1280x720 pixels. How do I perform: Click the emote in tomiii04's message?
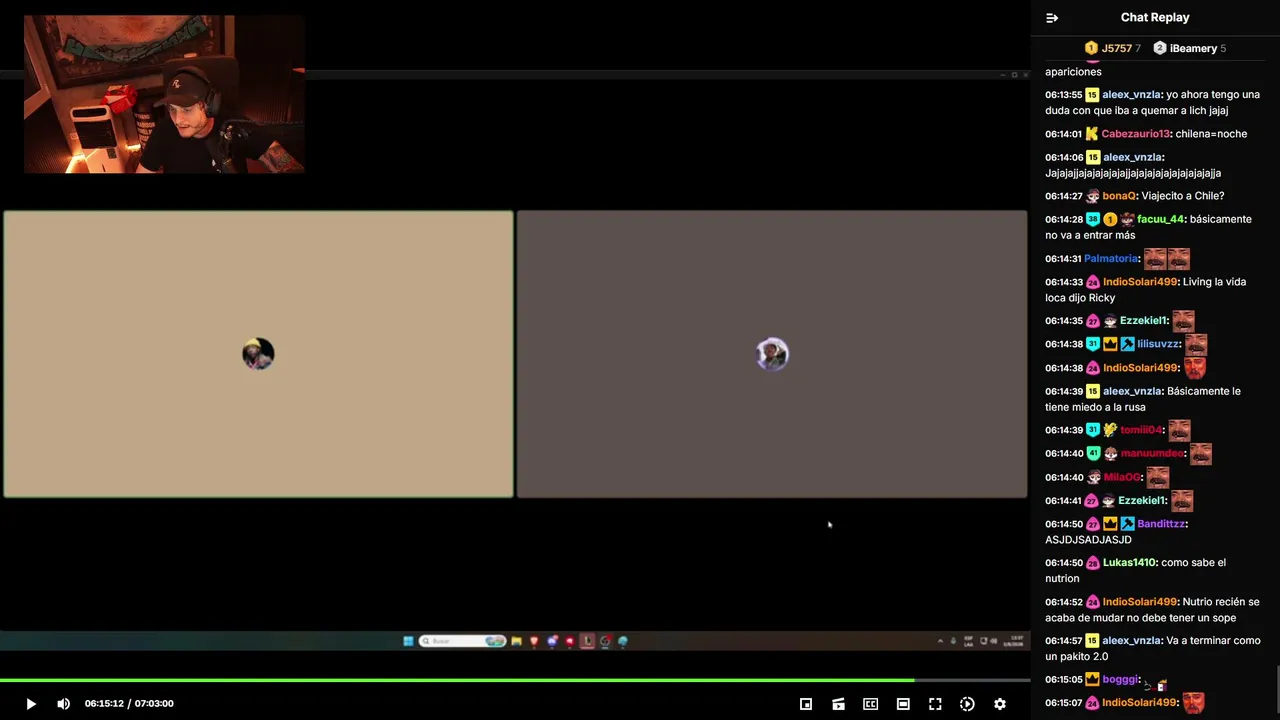[x=1179, y=430]
